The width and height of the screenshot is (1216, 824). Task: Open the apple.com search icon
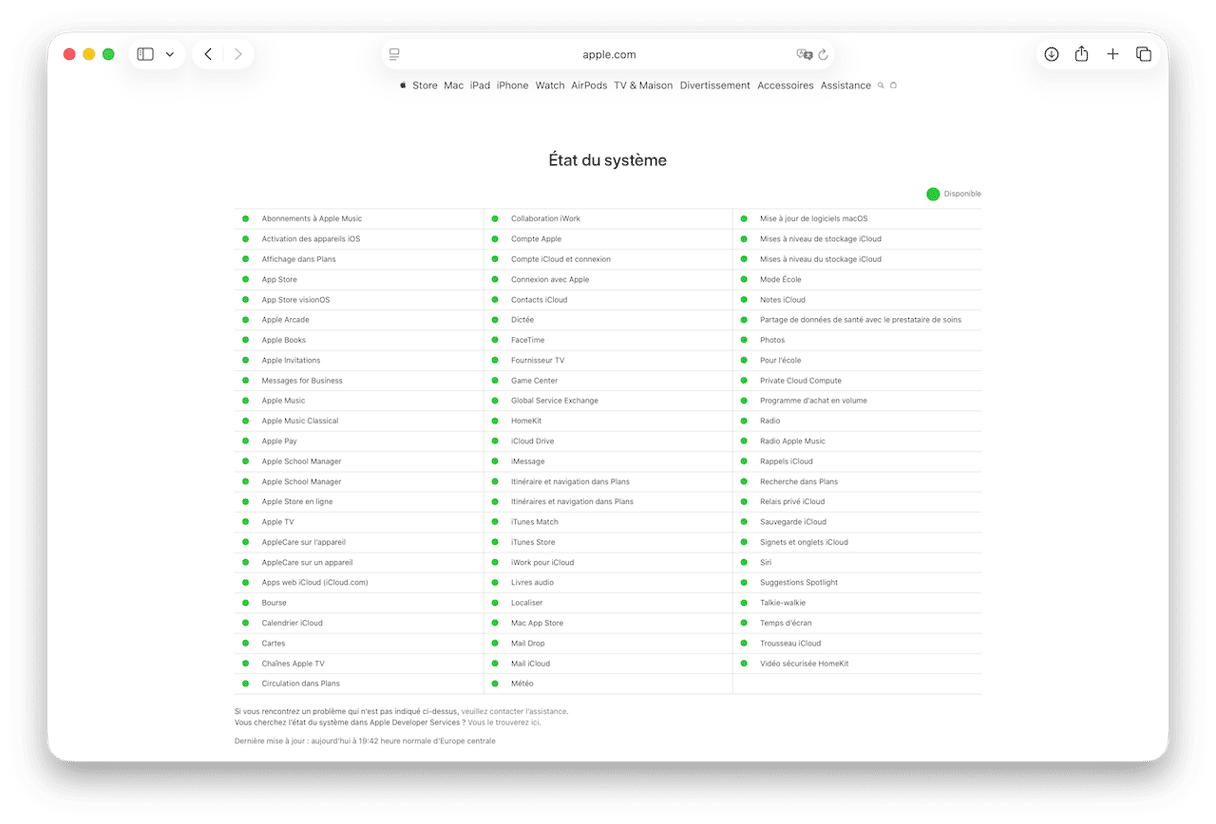pyautogui.click(x=881, y=86)
